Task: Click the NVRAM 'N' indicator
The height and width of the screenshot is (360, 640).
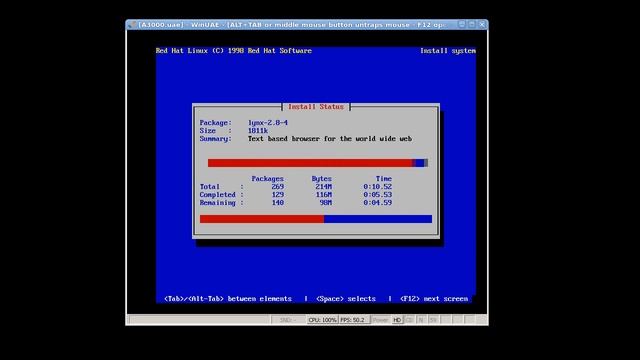Action: click(421, 320)
